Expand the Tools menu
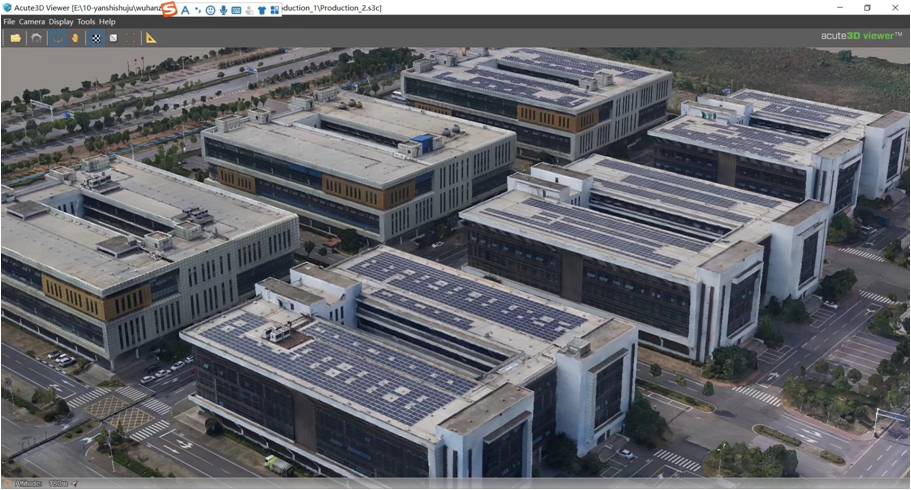 (x=86, y=21)
